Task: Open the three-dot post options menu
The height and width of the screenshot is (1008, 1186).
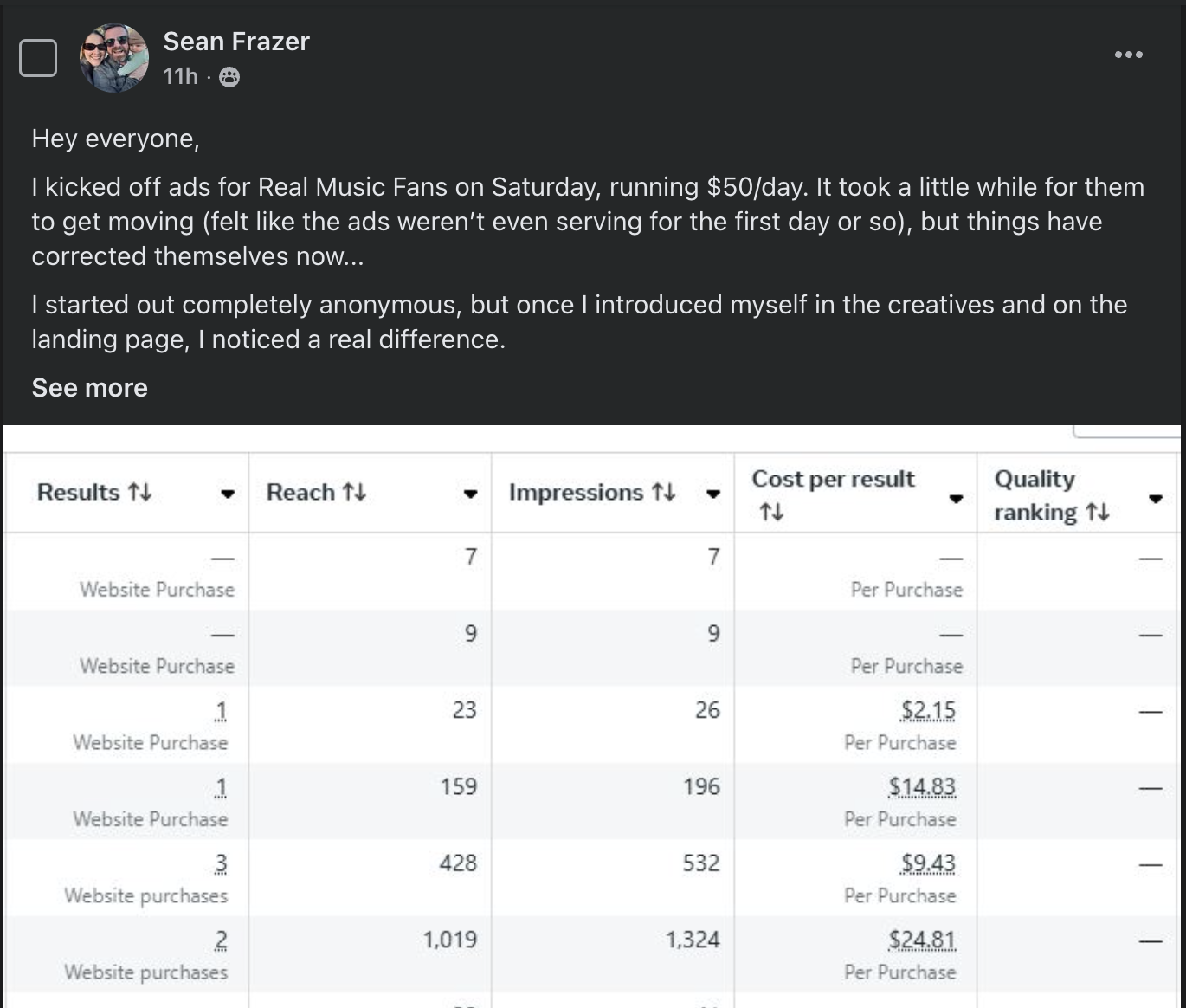Action: point(1128,55)
